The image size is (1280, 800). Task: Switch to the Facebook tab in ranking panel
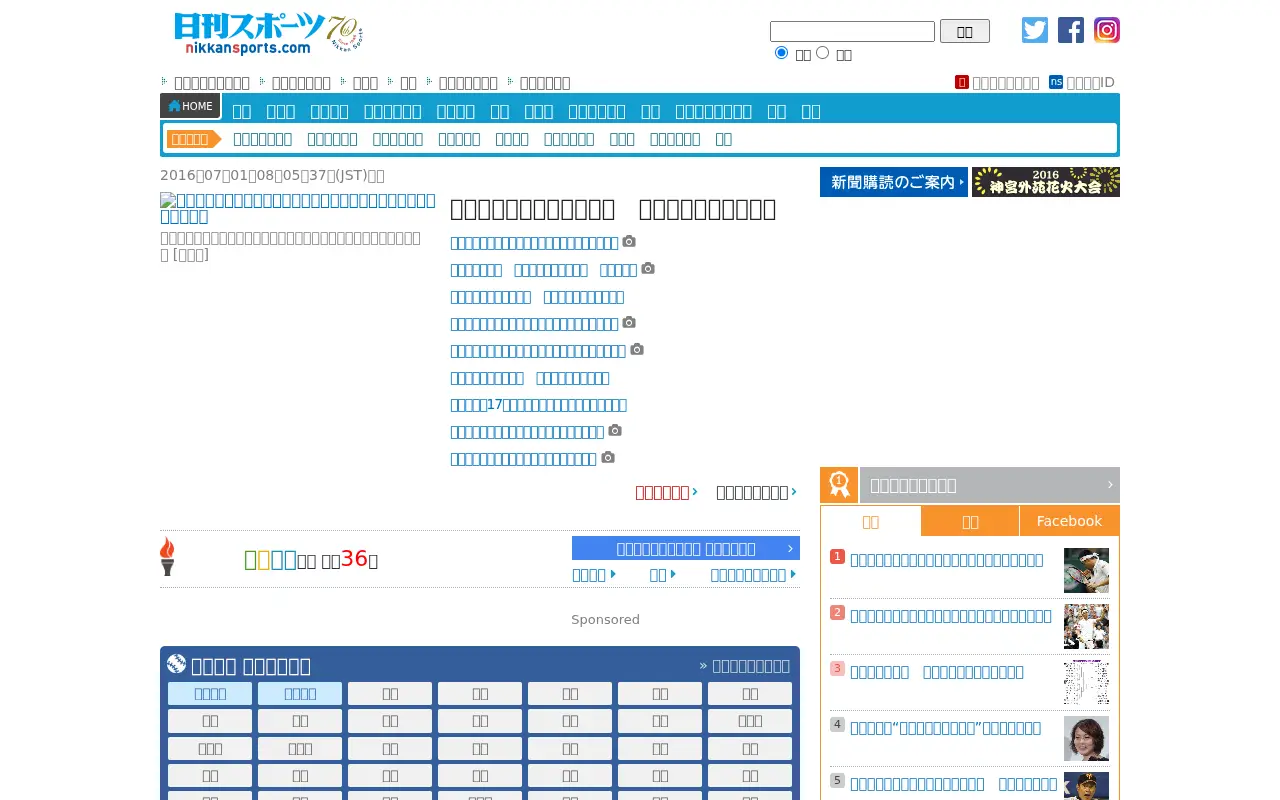pos(1069,521)
